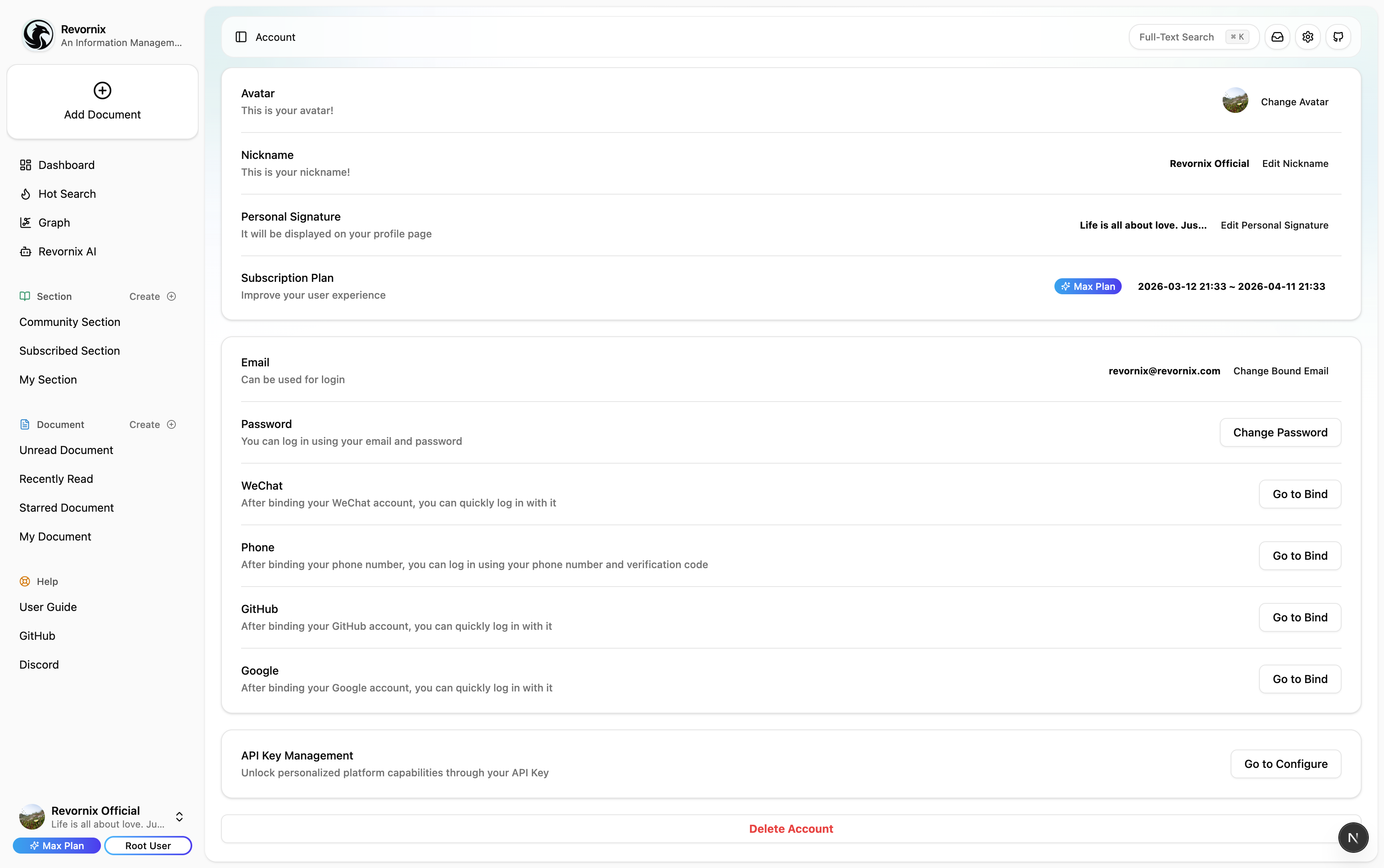Open Dashboard in the sidebar
The image size is (1384, 868).
click(66, 165)
